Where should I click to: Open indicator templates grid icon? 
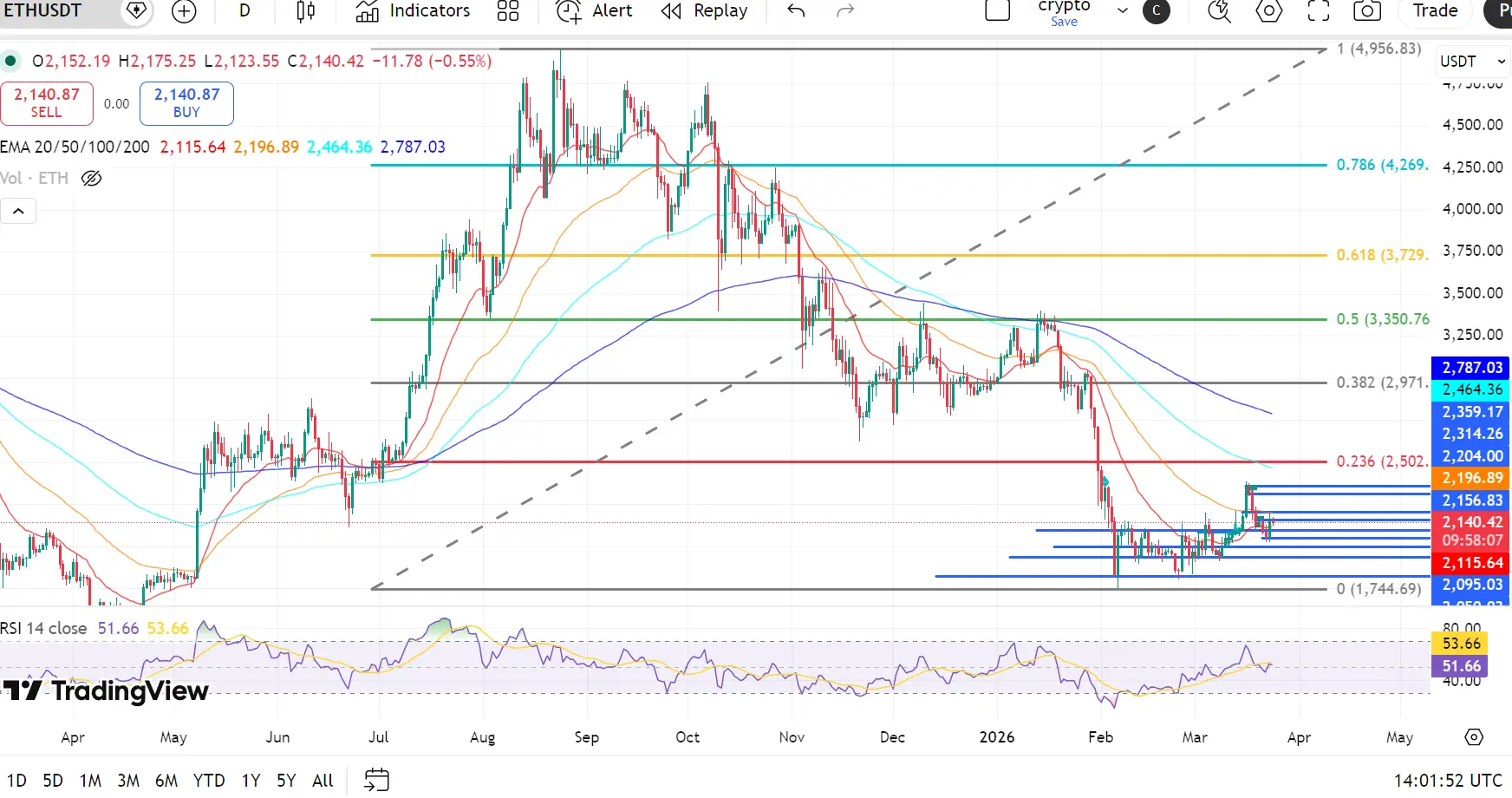508,10
